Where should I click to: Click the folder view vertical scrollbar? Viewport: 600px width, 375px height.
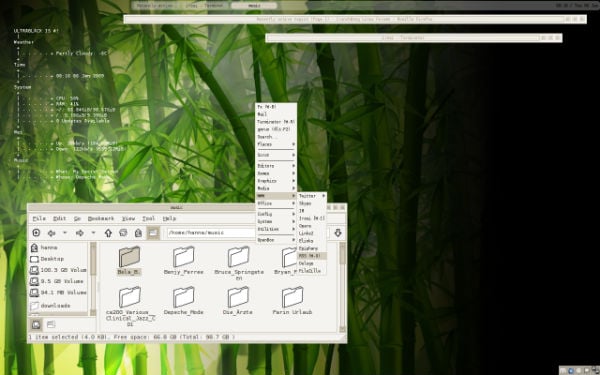342,287
